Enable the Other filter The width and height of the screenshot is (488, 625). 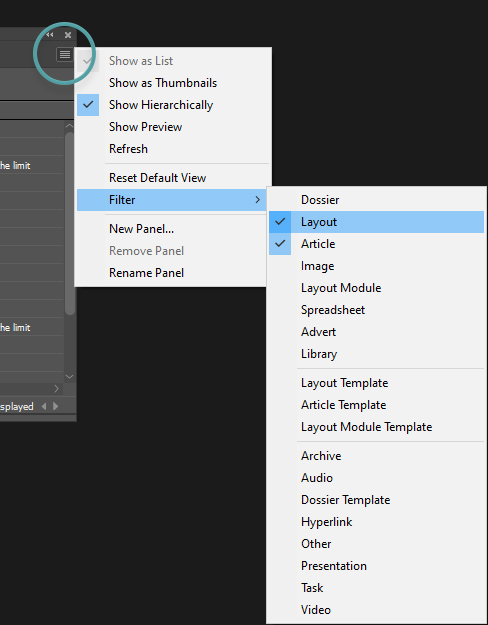[x=376, y=544]
